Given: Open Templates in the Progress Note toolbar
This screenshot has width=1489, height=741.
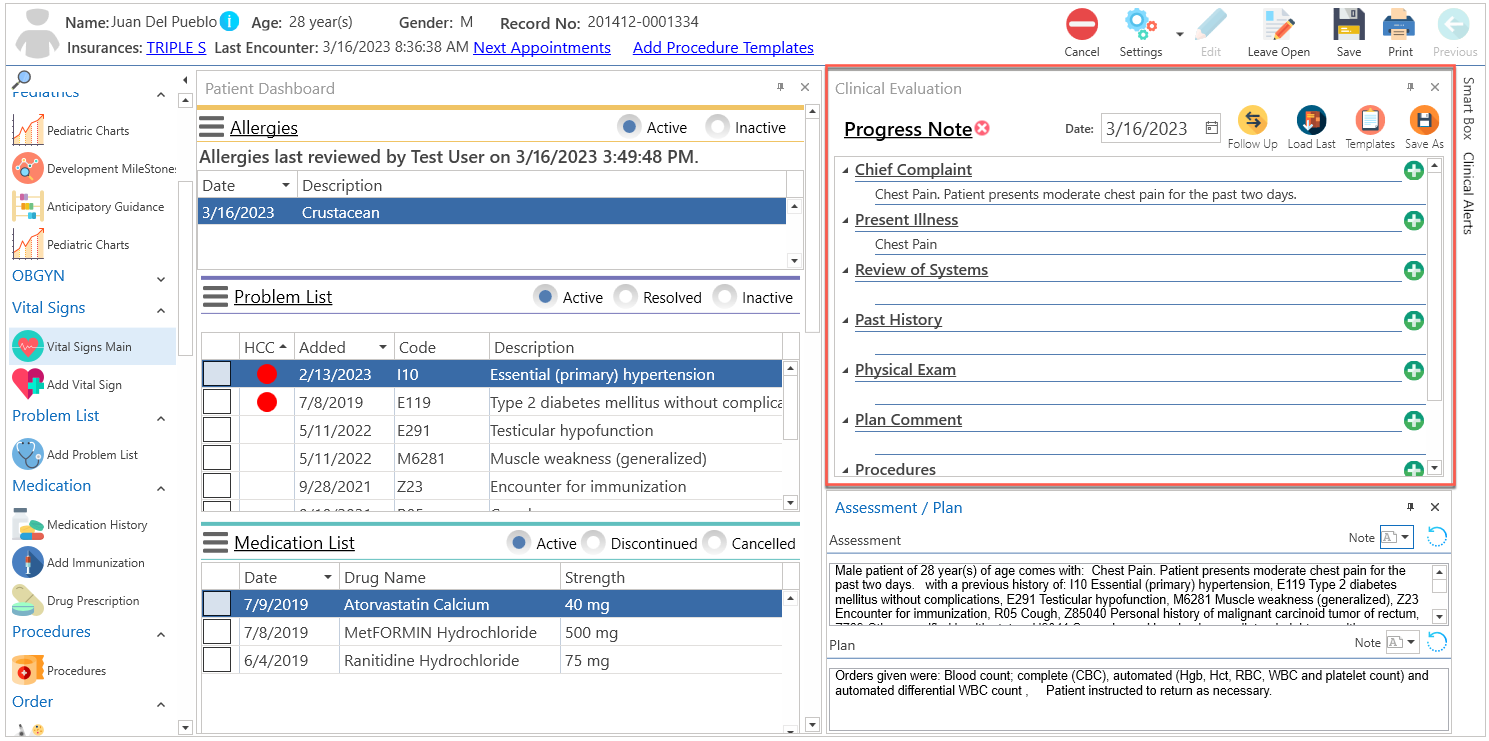Looking at the screenshot, I should (1369, 127).
